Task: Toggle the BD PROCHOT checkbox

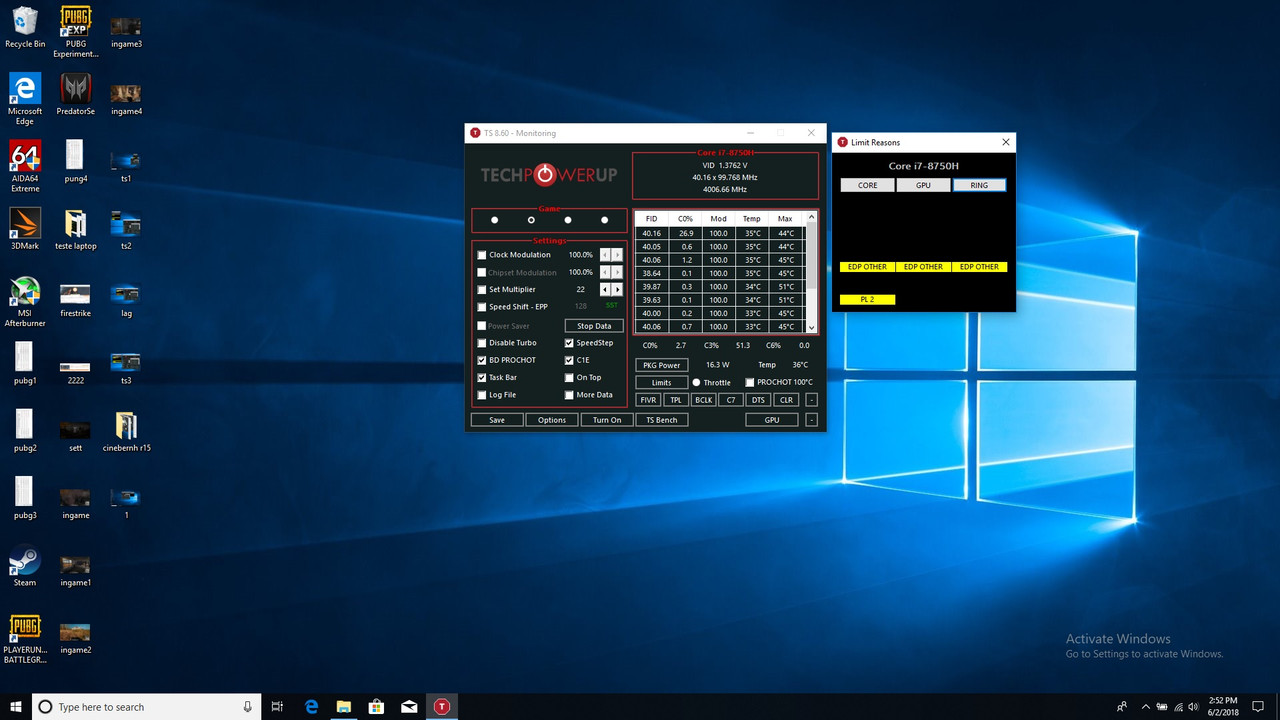Action: pos(482,360)
